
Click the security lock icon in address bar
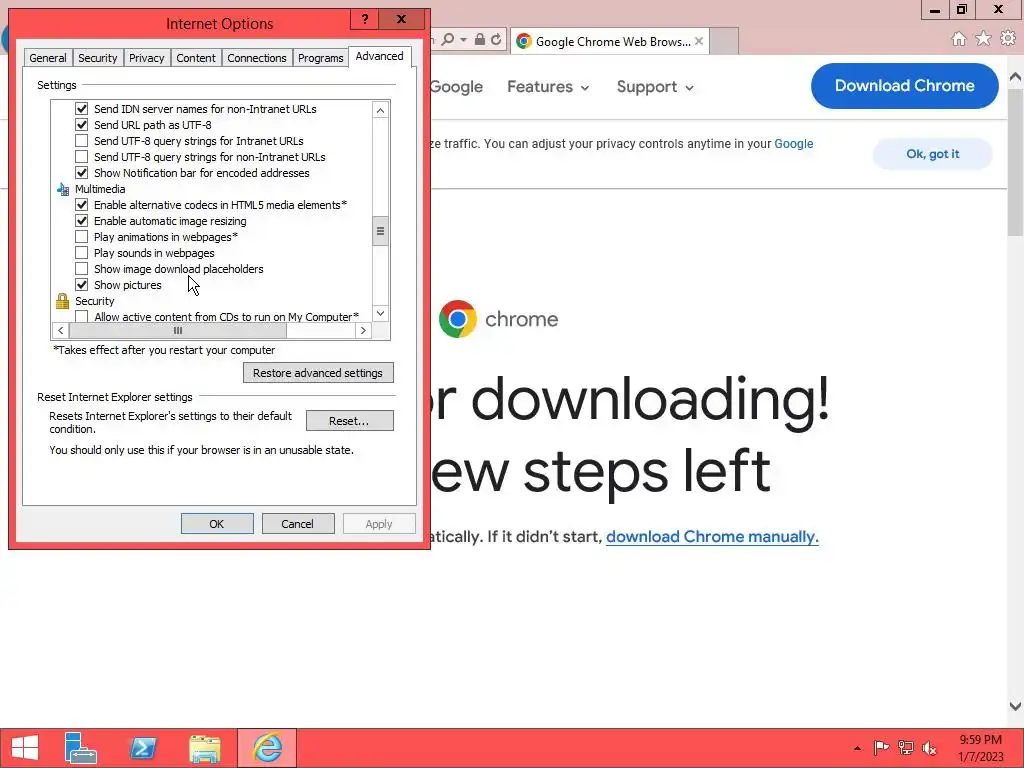pyautogui.click(x=479, y=40)
